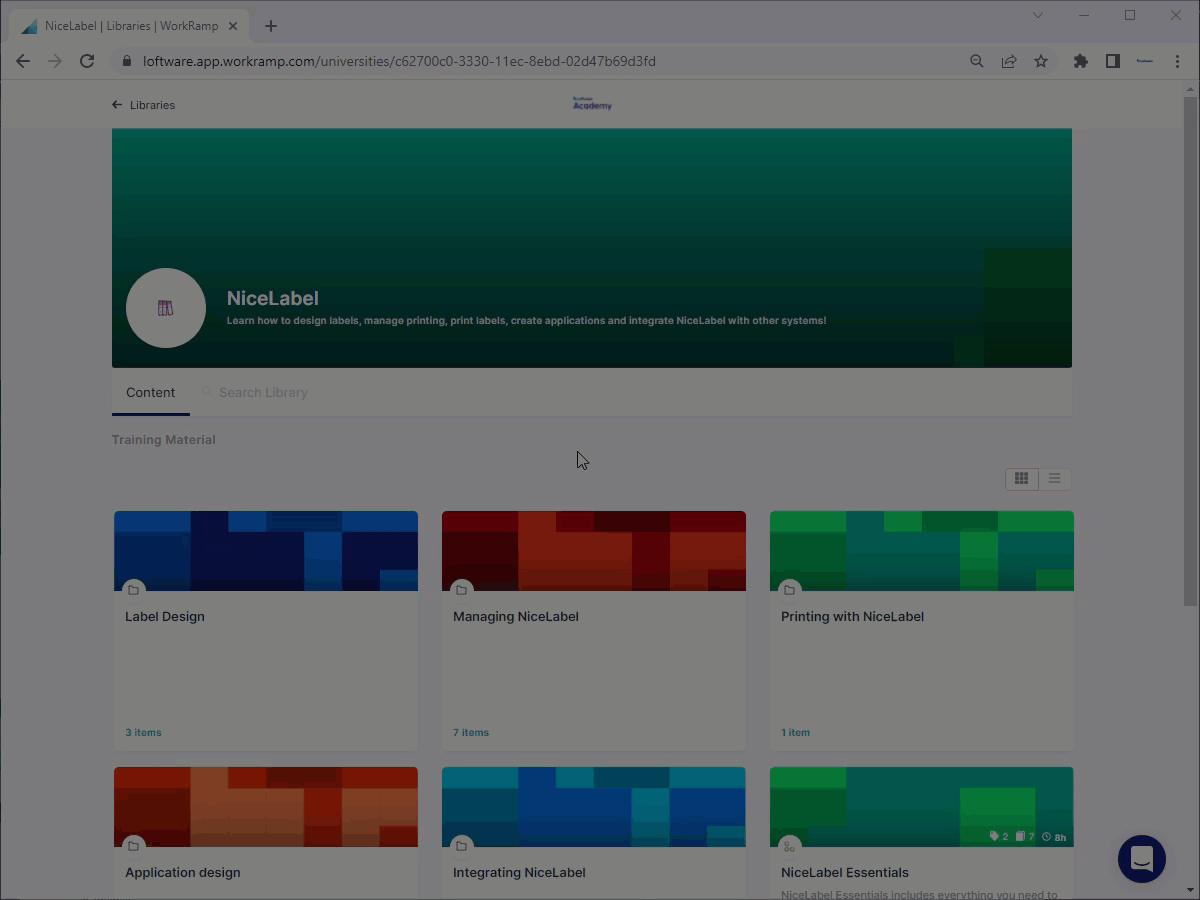
Task: Click the Integrating NiceLabel blue thumbnail
Action: click(x=594, y=807)
